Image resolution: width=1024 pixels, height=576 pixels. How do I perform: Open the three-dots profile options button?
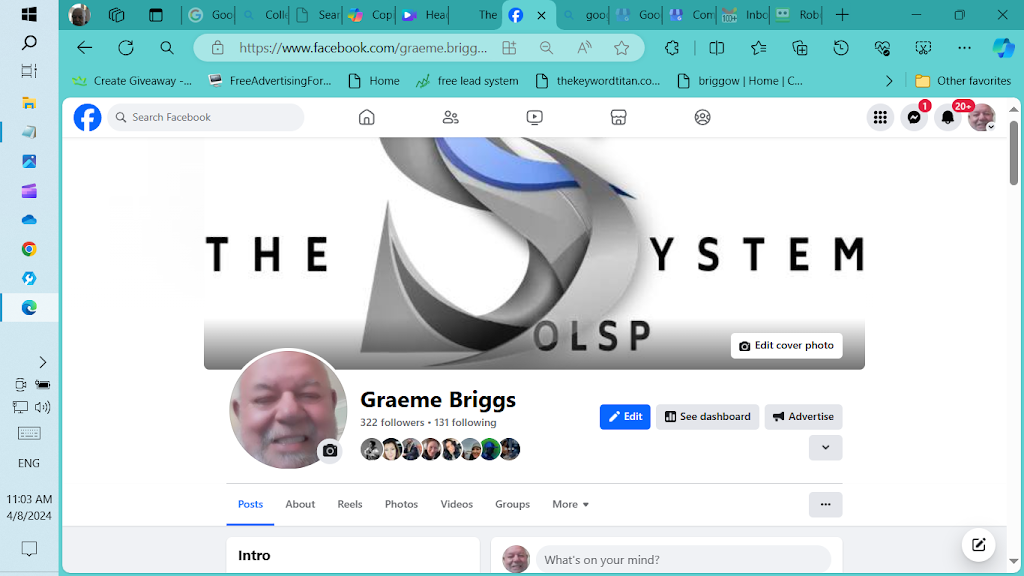[x=825, y=504]
